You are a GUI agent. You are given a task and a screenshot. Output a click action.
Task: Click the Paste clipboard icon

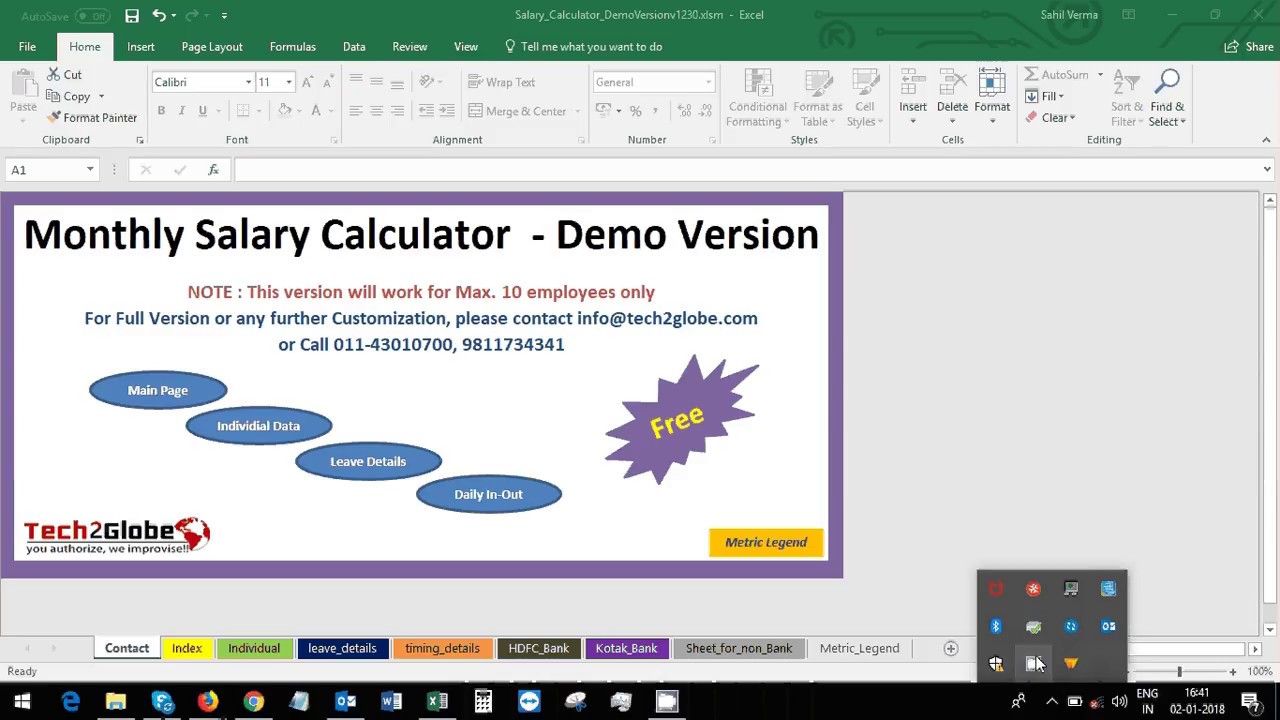pos(23,84)
